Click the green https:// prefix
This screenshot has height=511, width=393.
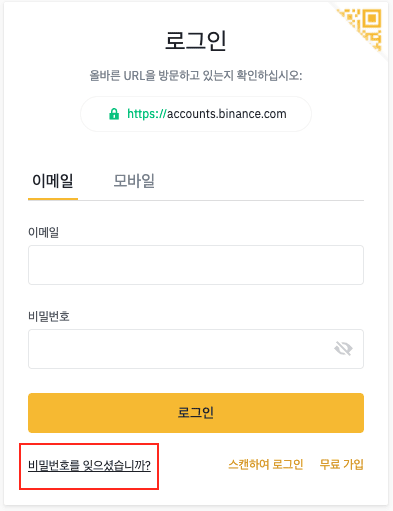[147, 114]
